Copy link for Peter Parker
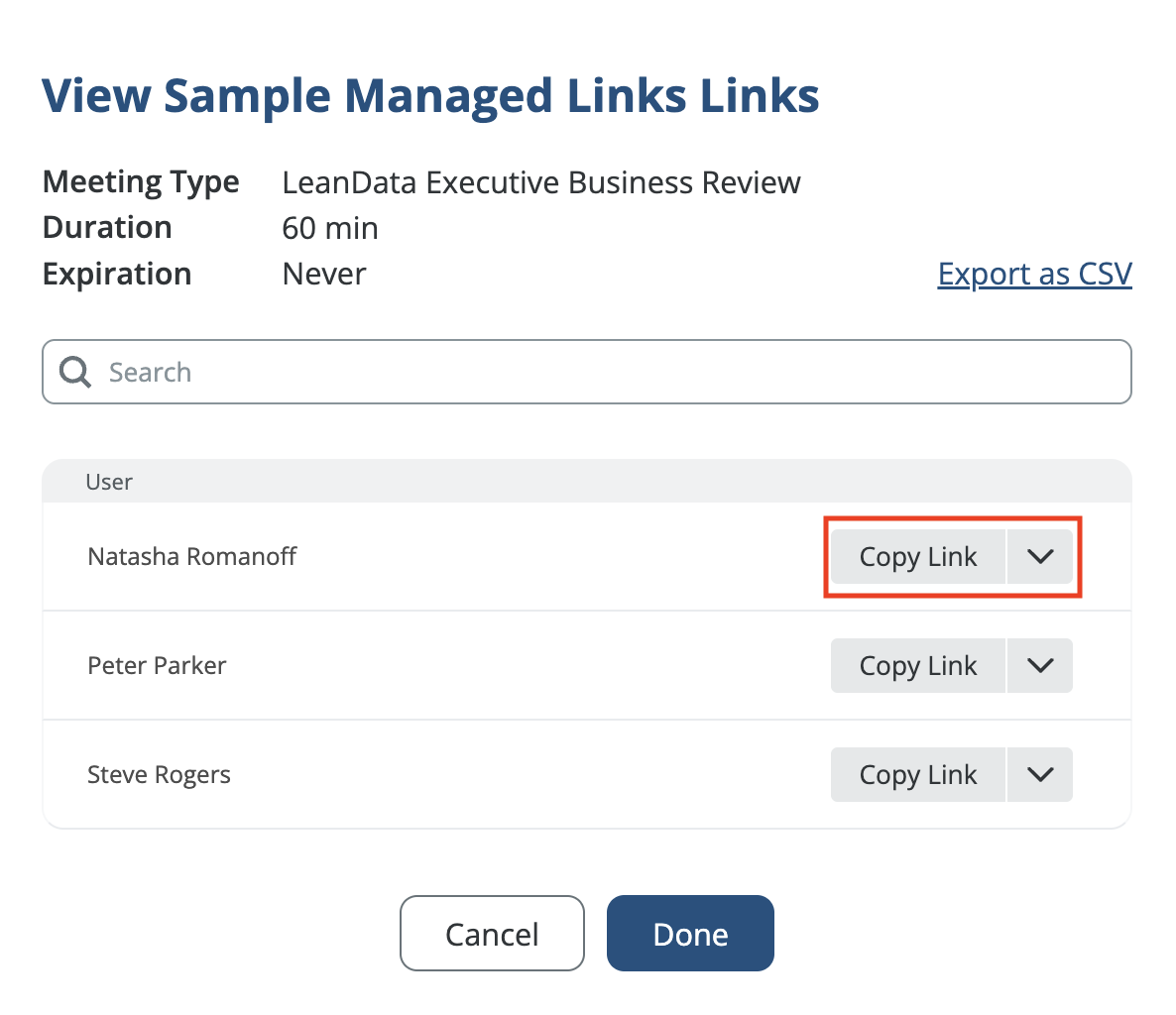 click(917, 666)
